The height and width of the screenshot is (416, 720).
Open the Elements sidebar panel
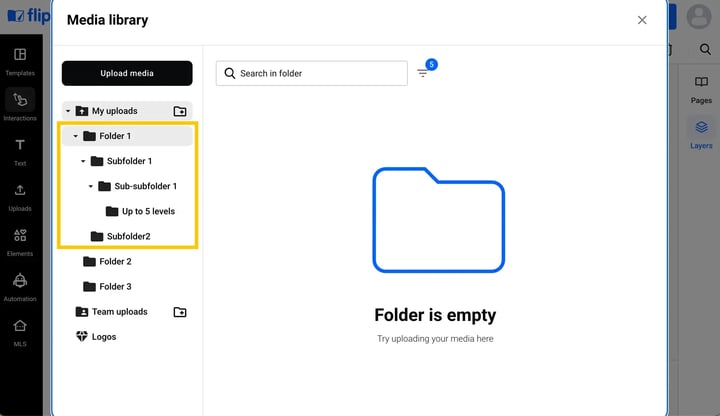click(20, 242)
